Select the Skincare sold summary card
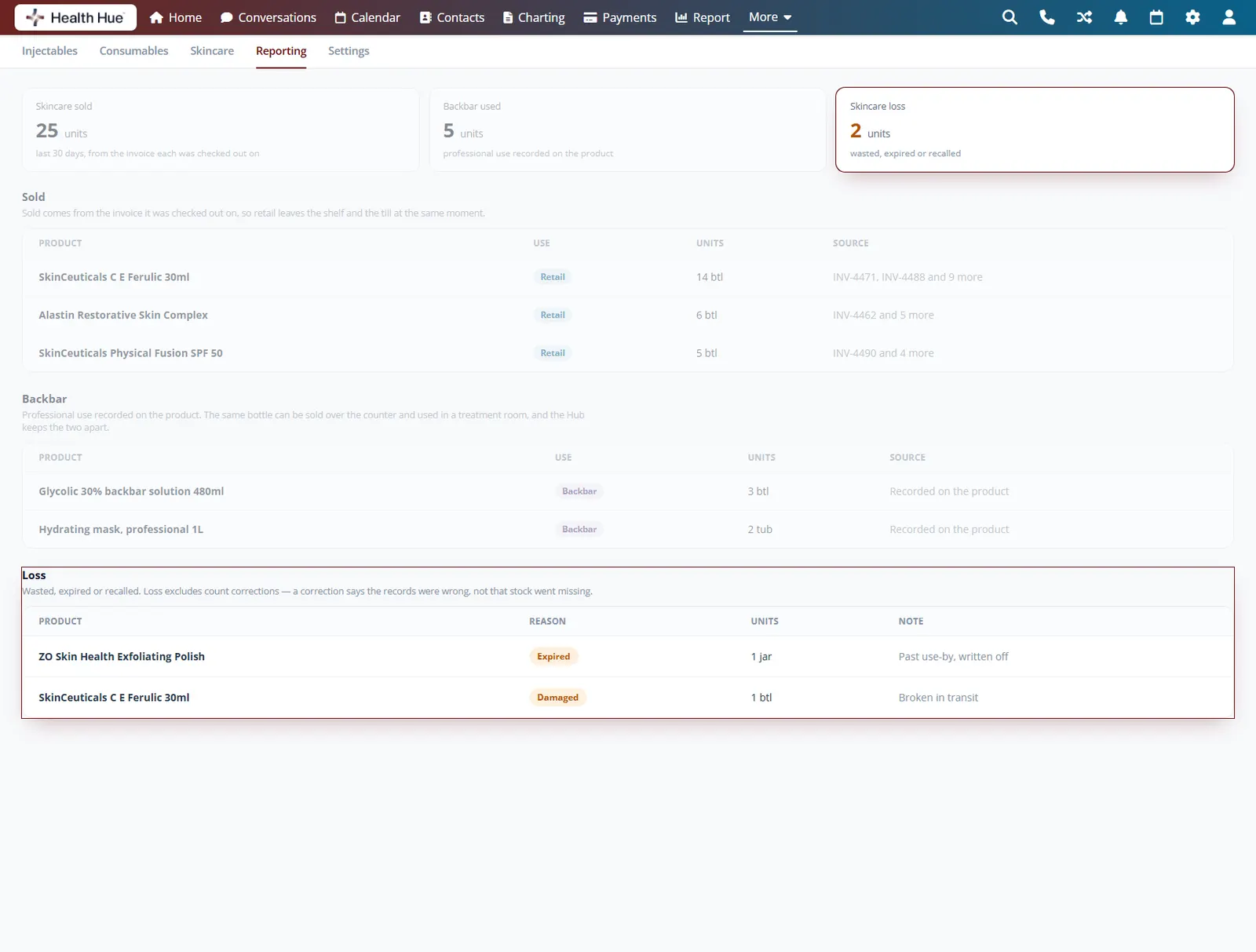The width and height of the screenshot is (1256, 952). pos(221,129)
